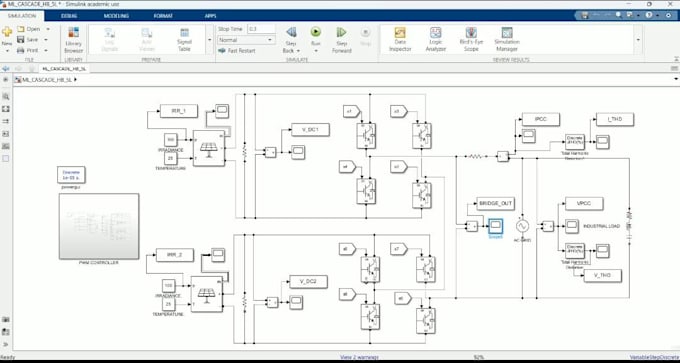This screenshot has height=363, width=680.
Task: Select the IPCC block
Action: (x=541, y=119)
